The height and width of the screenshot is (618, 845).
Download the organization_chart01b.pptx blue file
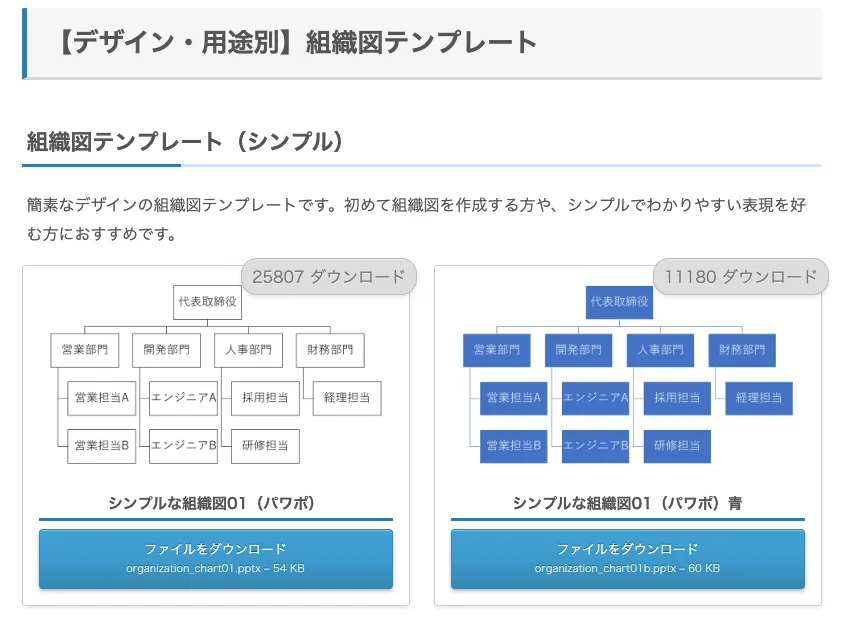[x=627, y=558]
